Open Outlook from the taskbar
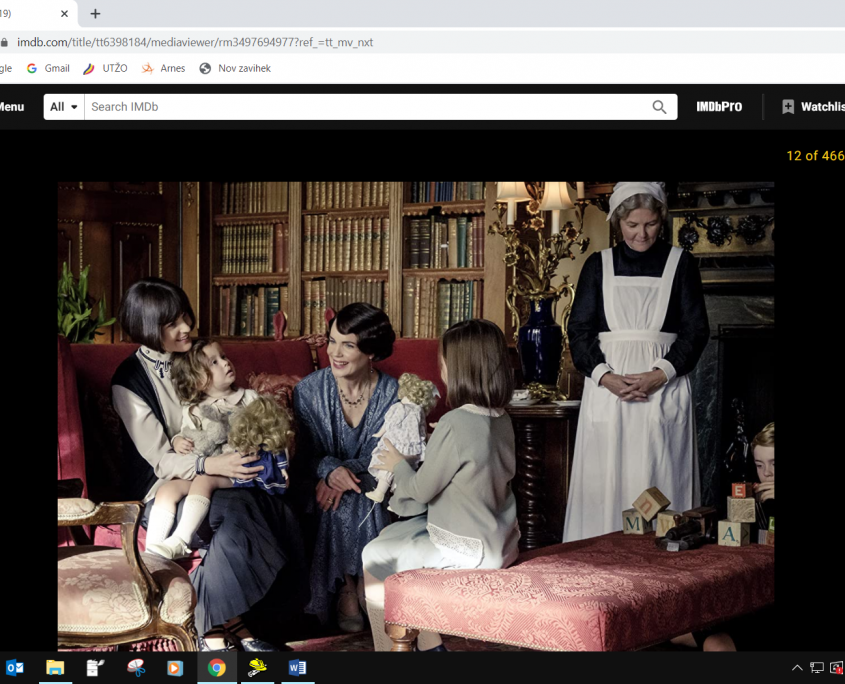Viewport: 845px width, 684px height. (x=15, y=668)
